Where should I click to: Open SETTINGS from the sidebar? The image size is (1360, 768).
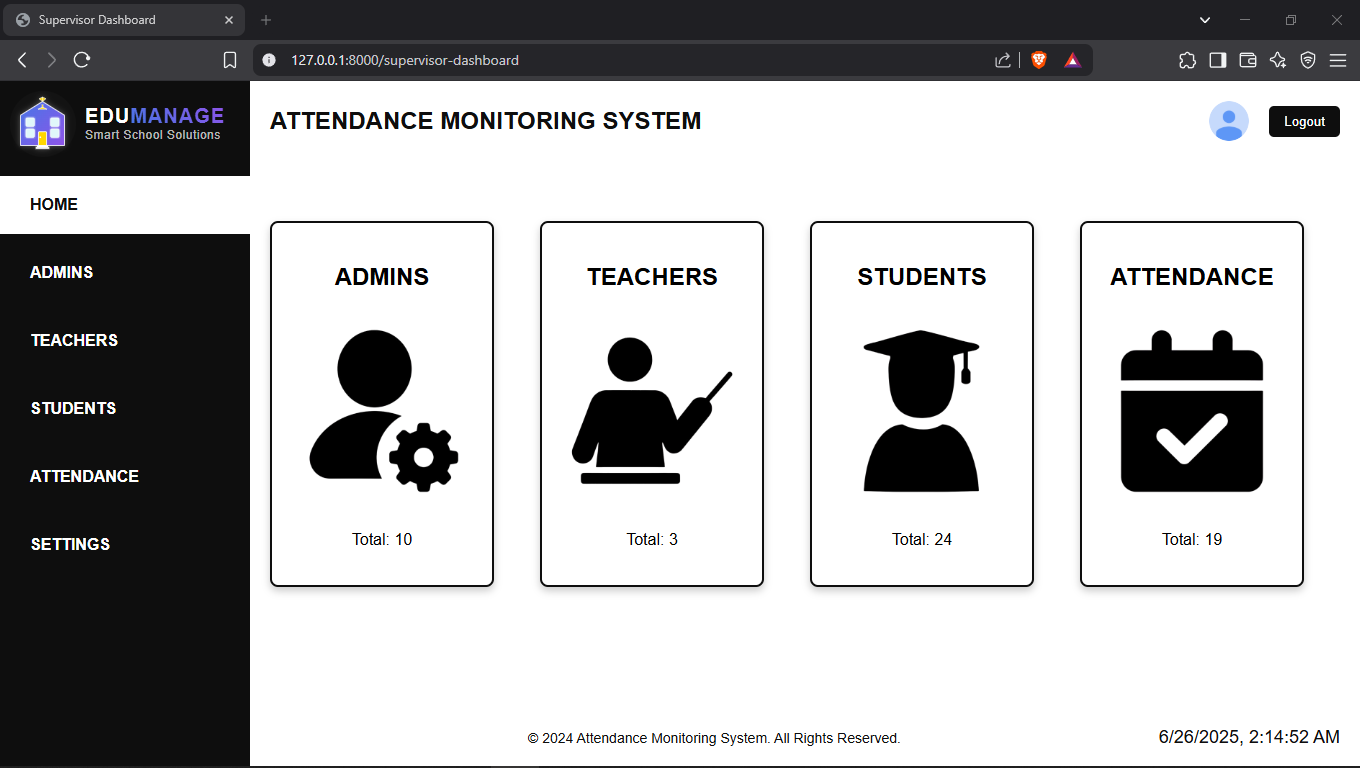[125, 544]
